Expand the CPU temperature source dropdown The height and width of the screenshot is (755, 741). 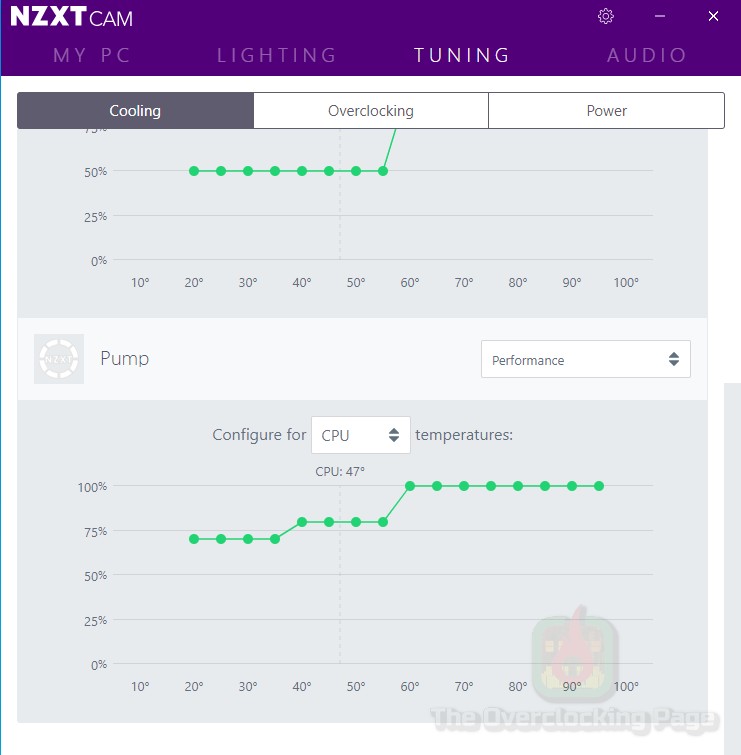click(x=360, y=435)
